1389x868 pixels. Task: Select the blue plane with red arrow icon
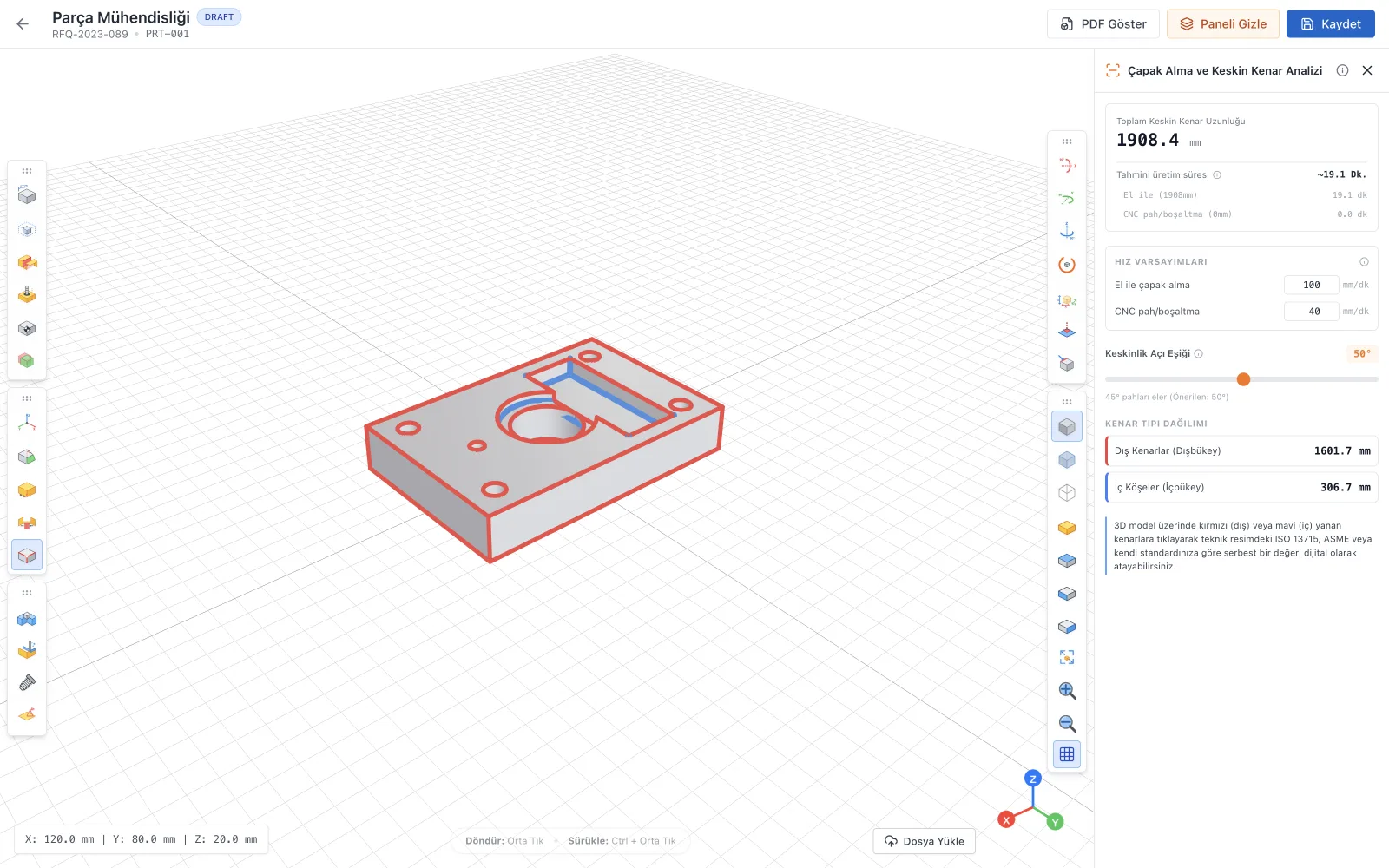1067,331
